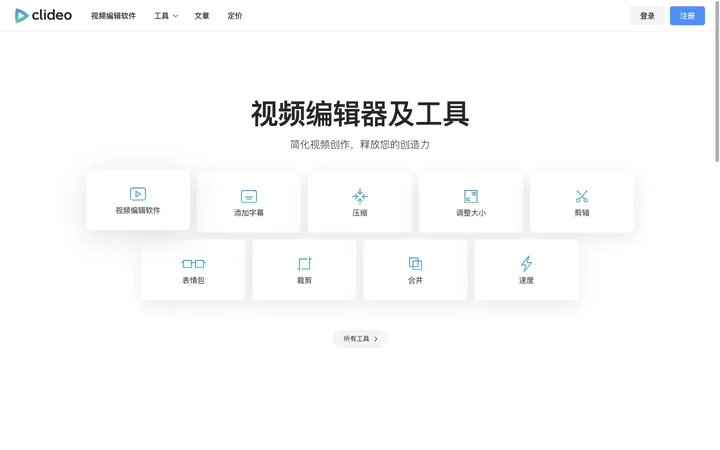Go to 视频编辑软件 in top navigation

click(x=113, y=16)
